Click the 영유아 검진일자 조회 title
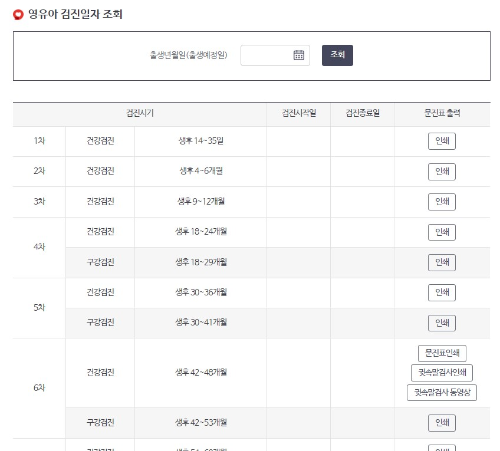This screenshot has width=500, height=451. (x=75, y=14)
